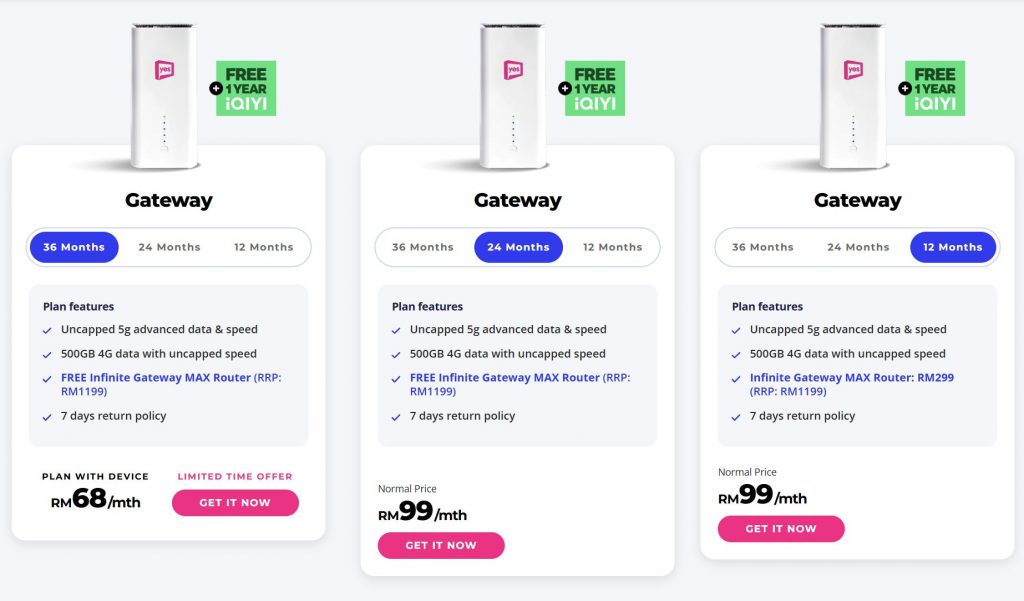Viewport: 1024px width, 601px height.
Task: Click the router image on the right card
Action: [853, 95]
